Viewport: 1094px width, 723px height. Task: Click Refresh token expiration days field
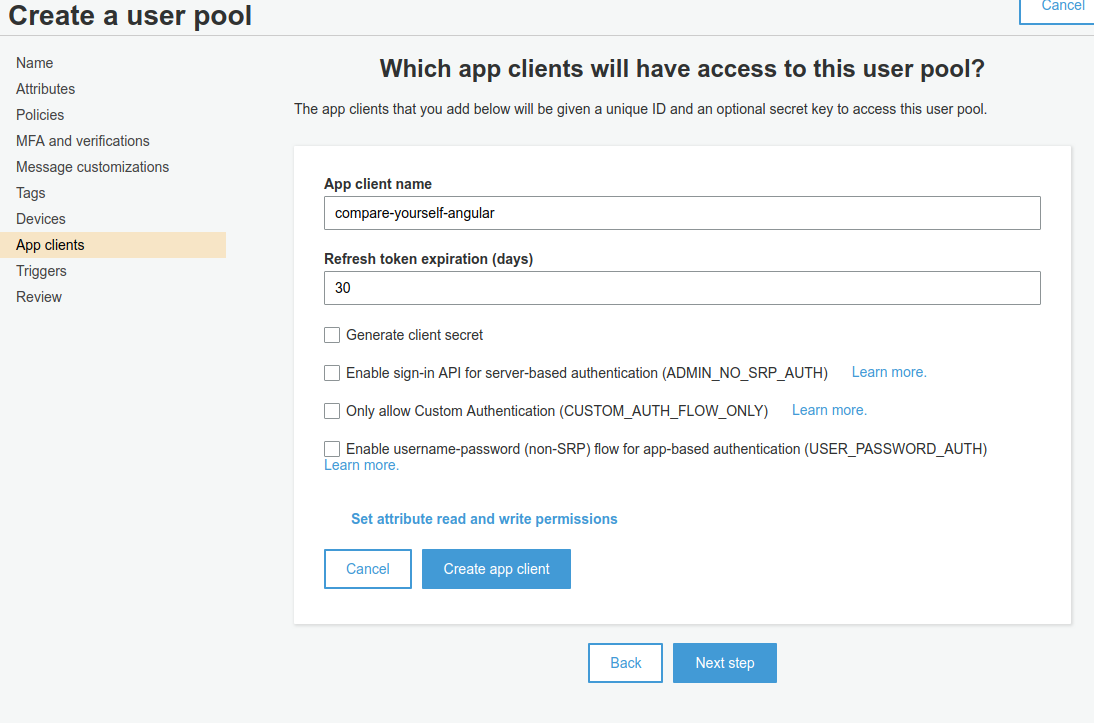click(x=682, y=288)
